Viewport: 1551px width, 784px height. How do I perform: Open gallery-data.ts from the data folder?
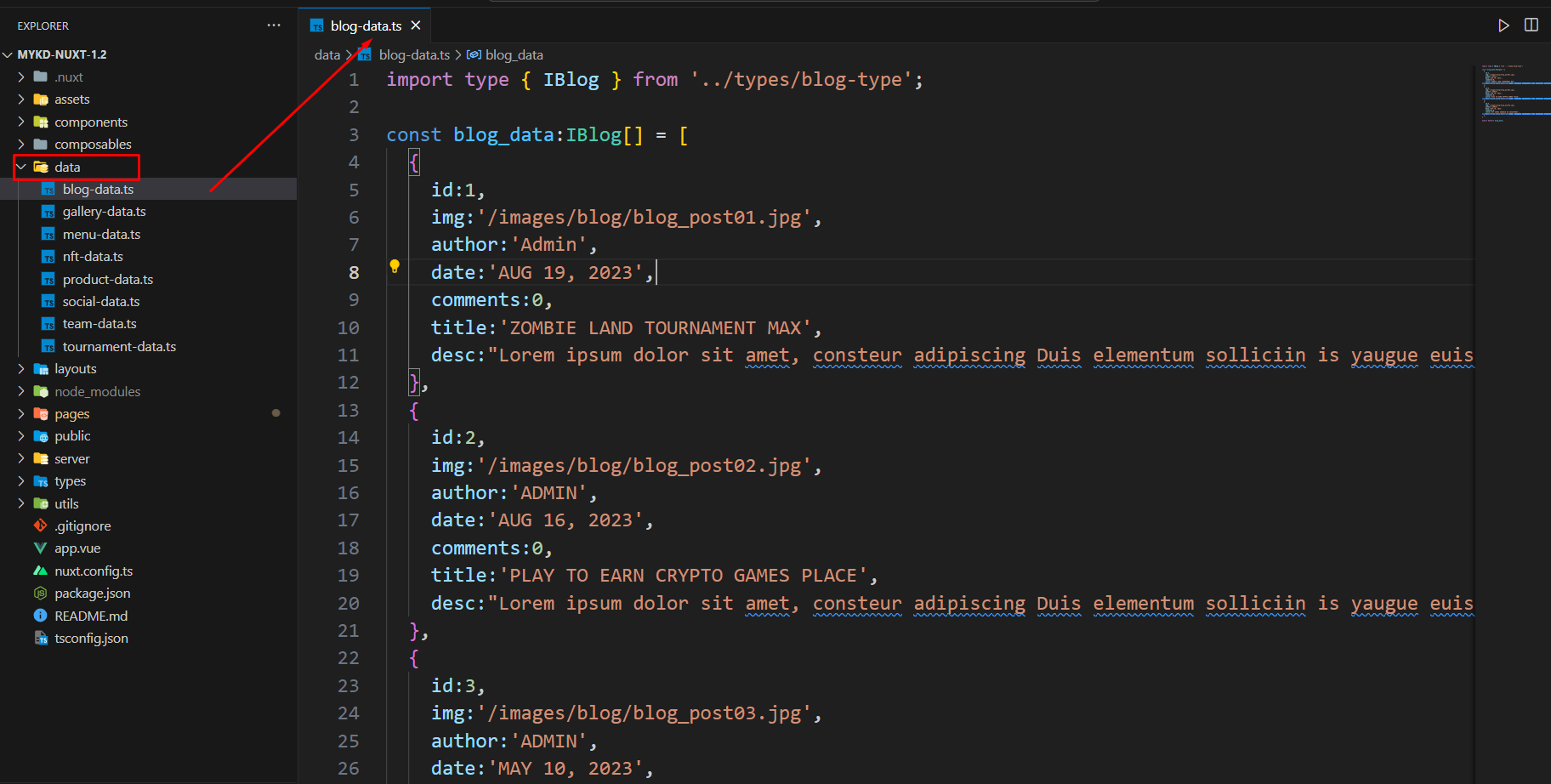(x=104, y=212)
